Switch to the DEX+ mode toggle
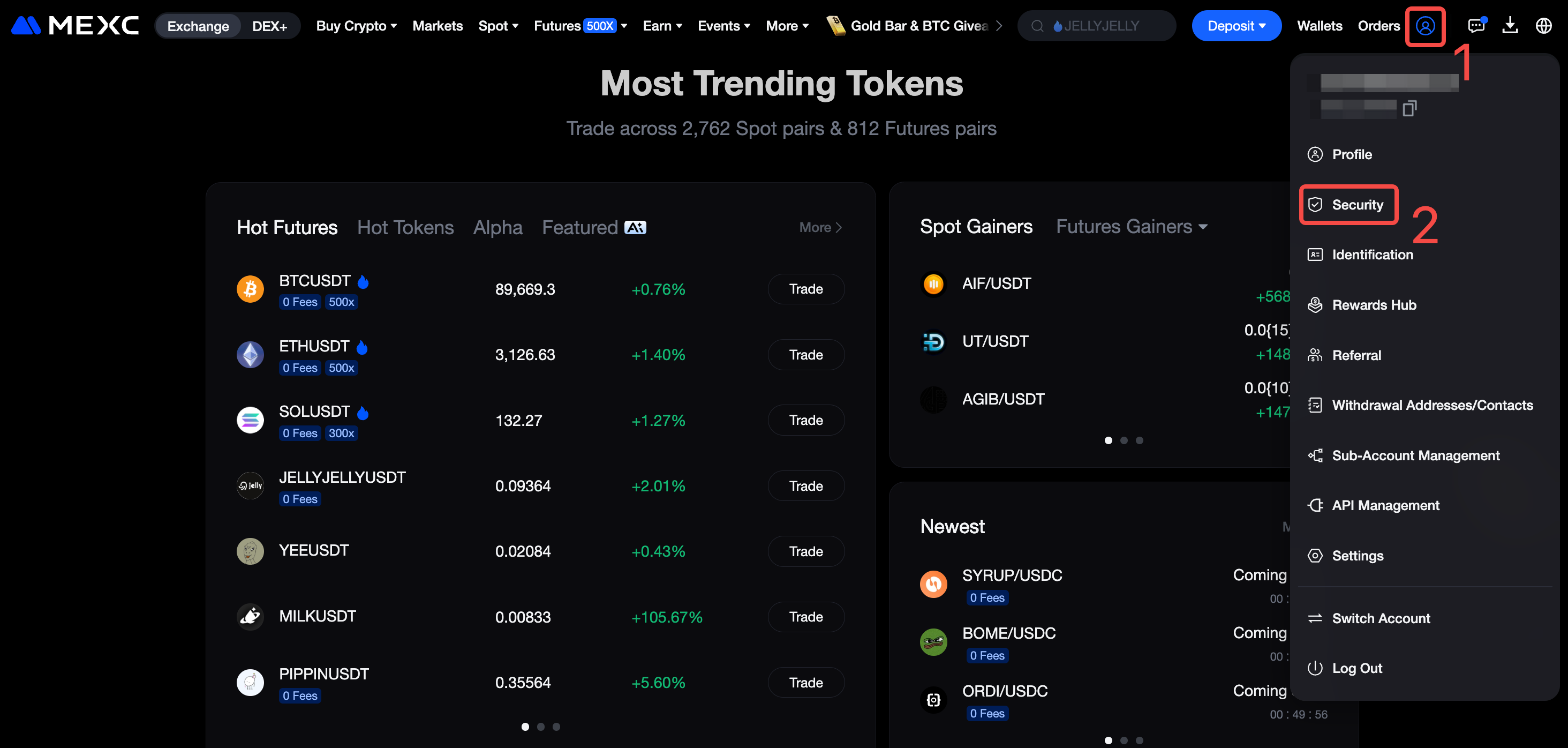Screen dimensions: 1568x748 270,26
